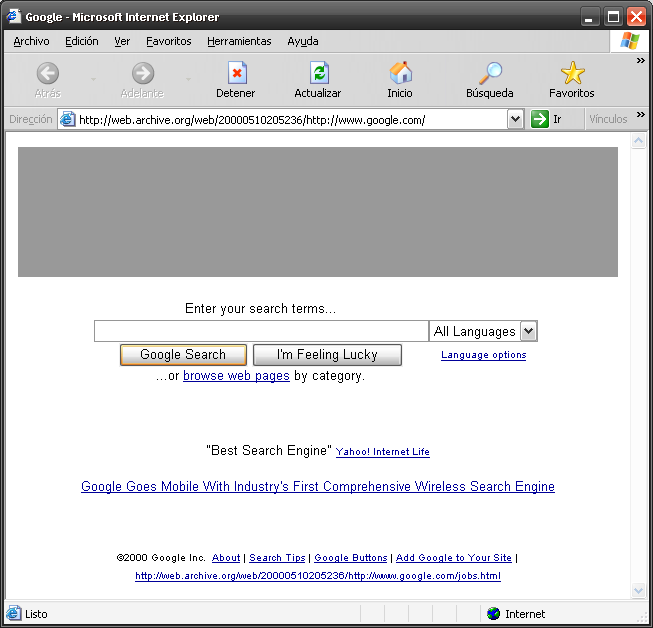Open the jobs.html archive link

318,576
